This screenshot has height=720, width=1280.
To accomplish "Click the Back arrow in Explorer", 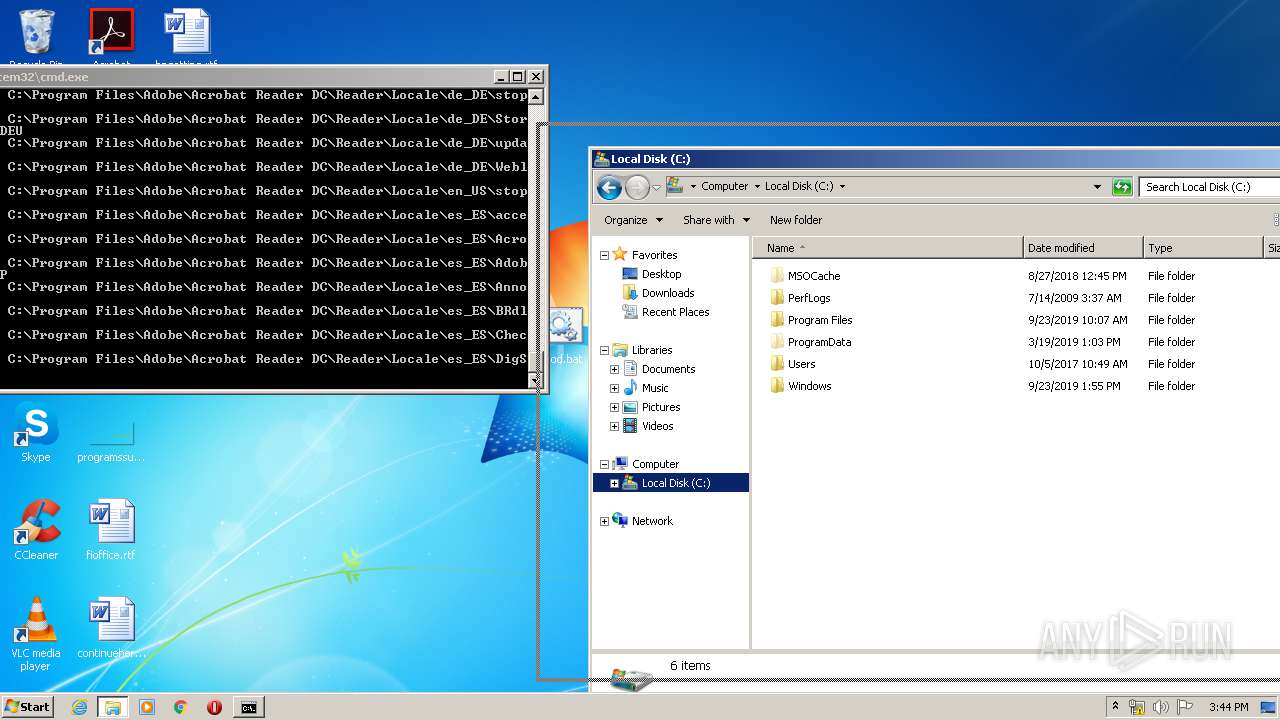I will [609, 187].
